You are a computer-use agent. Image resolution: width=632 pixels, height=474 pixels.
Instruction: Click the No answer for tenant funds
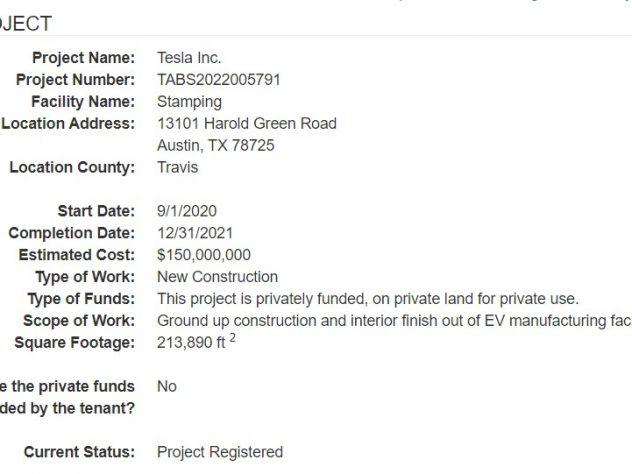[166, 386]
